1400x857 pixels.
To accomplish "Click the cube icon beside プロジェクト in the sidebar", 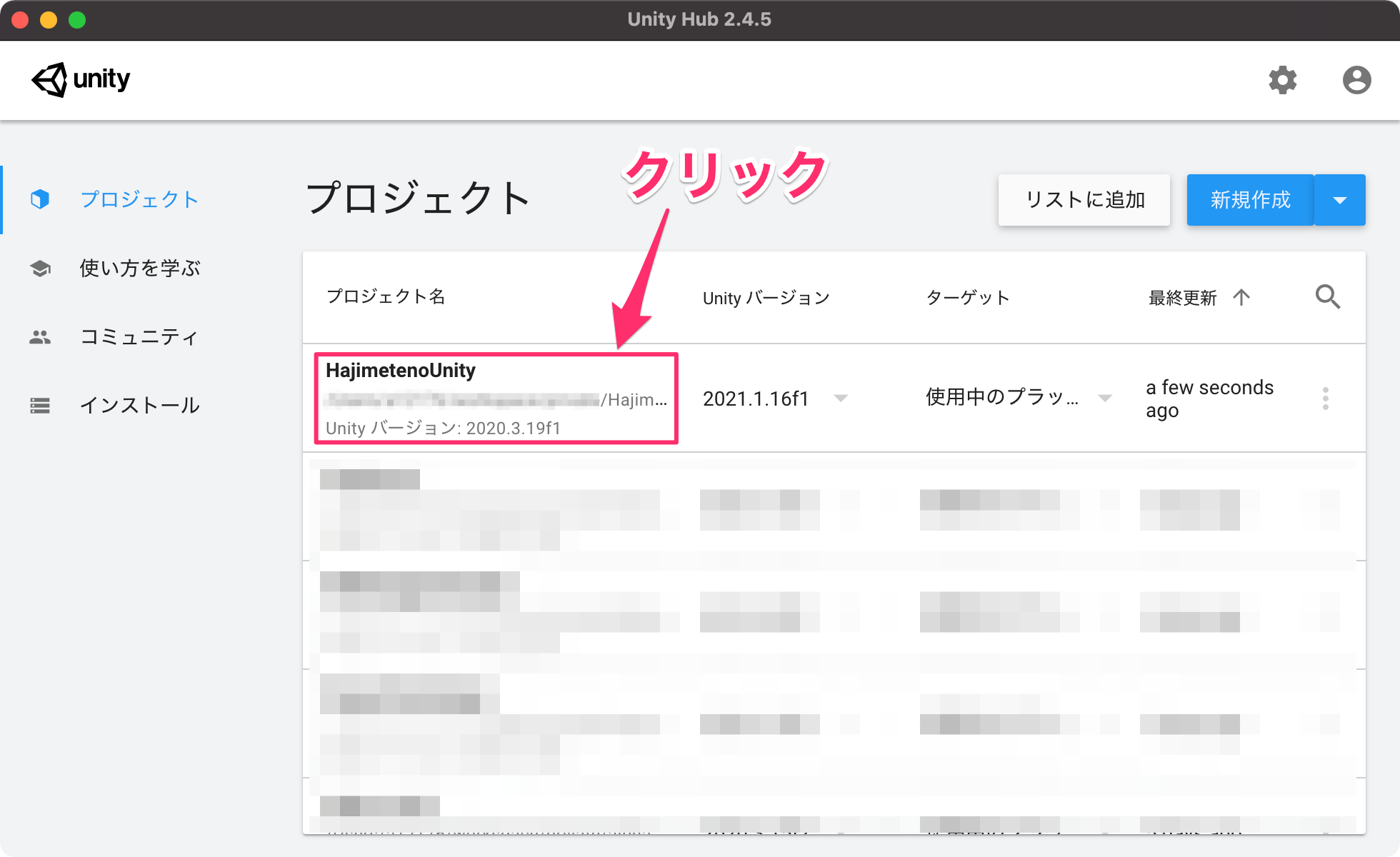I will point(40,199).
